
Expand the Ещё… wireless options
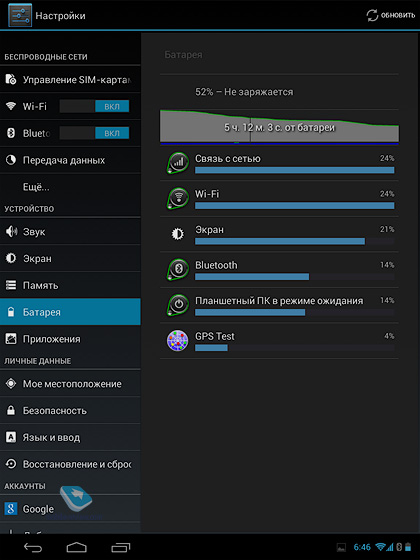pyautogui.click(x=70, y=187)
